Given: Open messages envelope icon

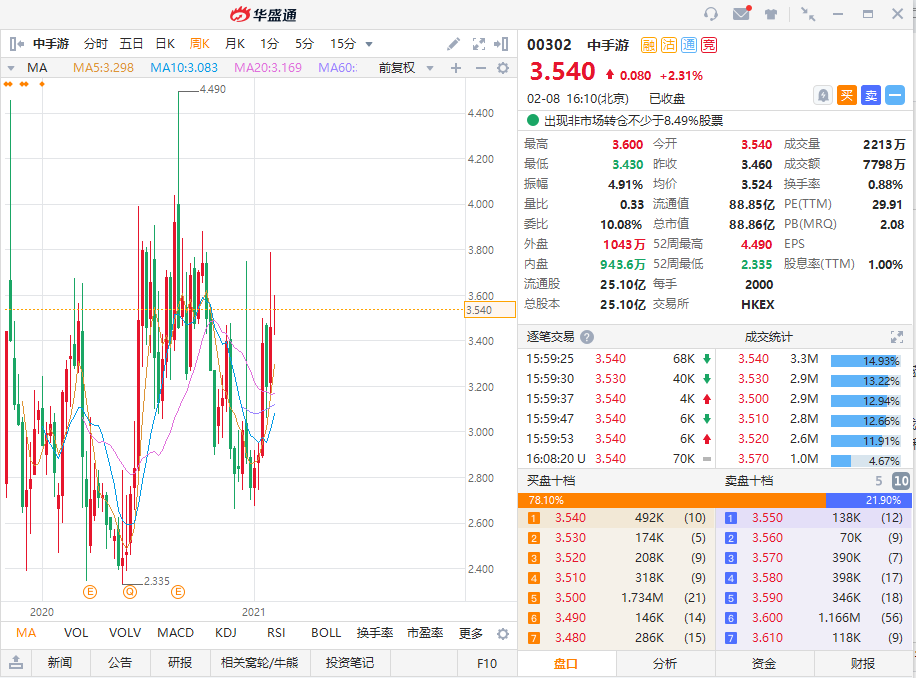Looking at the screenshot, I should coord(741,13).
